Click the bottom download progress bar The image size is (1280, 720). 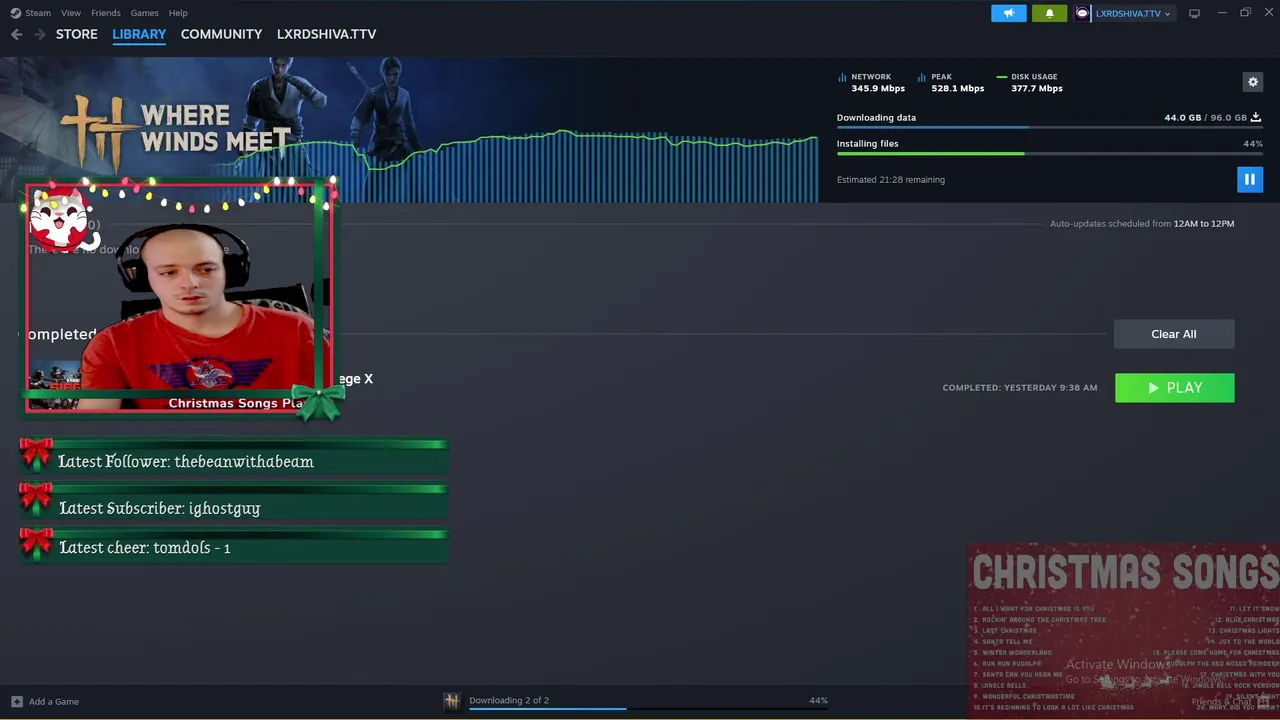click(648, 709)
